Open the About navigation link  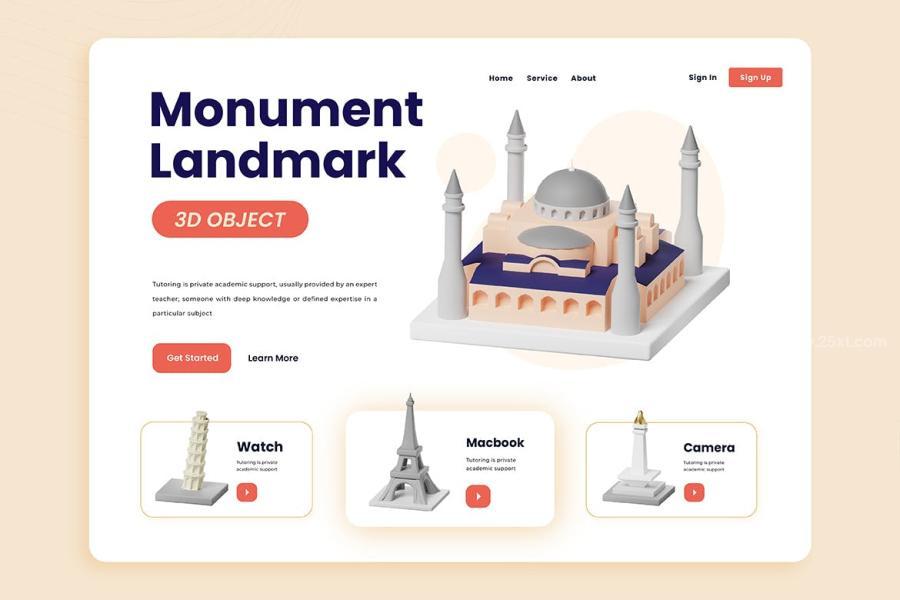[583, 78]
